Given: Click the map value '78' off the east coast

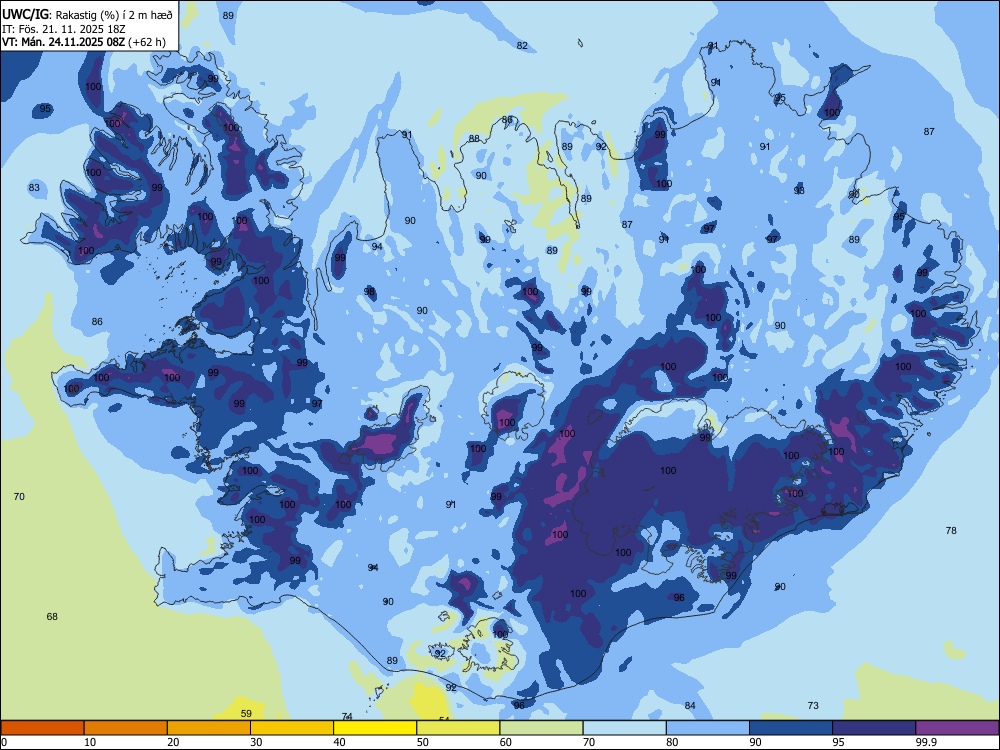Looking at the screenshot, I should (951, 530).
